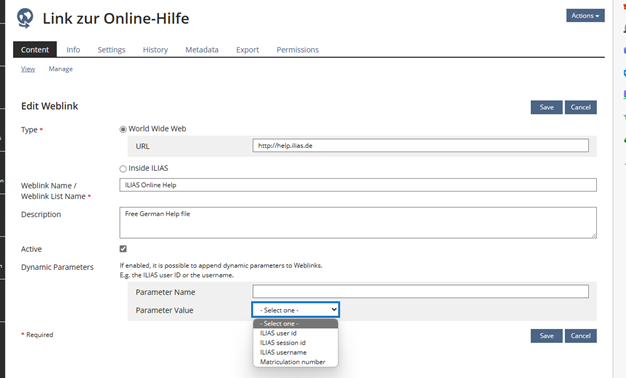Focus the Parameter Name text field

click(x=420, y=291)
